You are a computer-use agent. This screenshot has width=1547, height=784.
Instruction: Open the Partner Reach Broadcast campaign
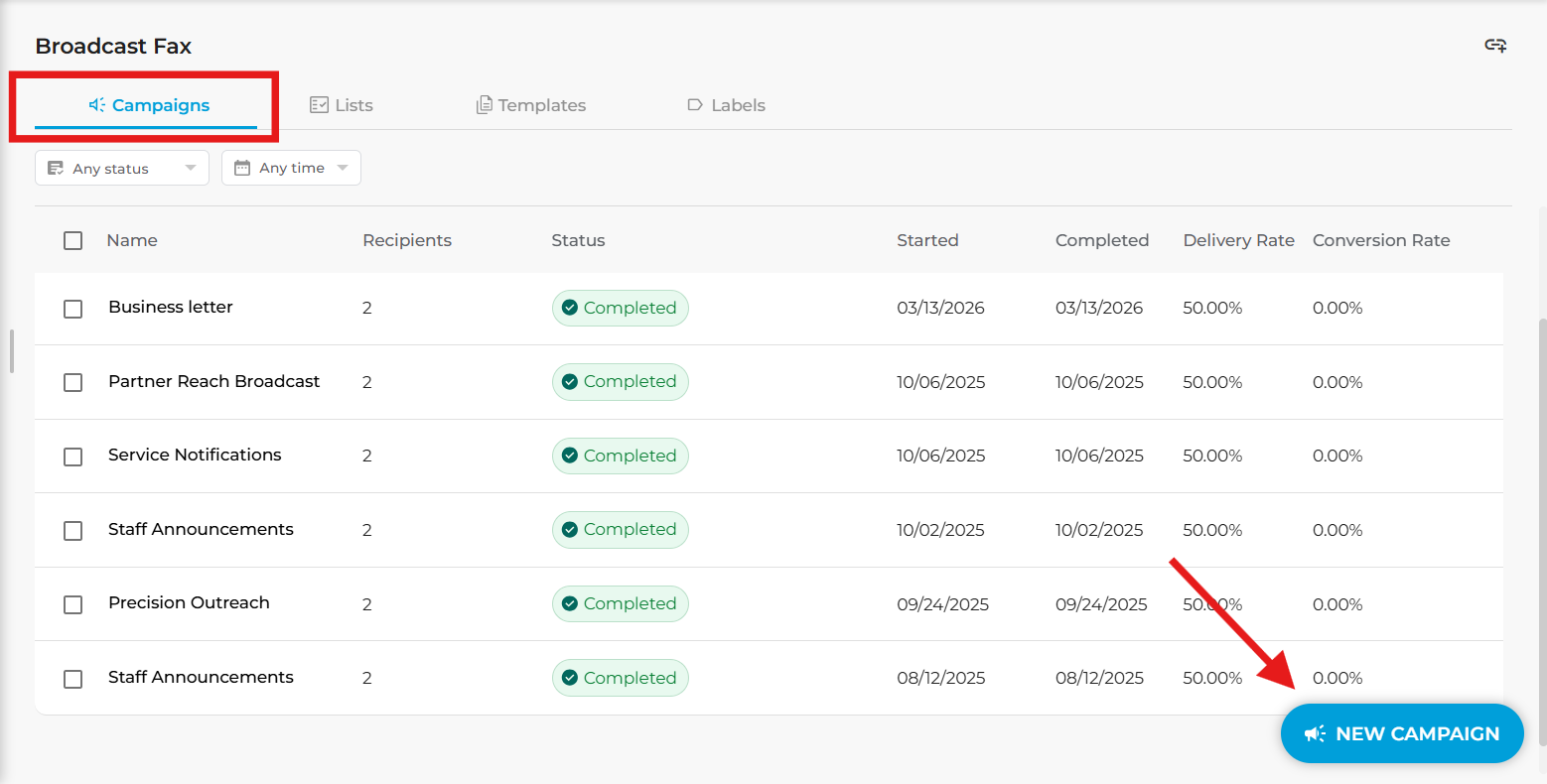pyautogui.click(x=213, y=382)
